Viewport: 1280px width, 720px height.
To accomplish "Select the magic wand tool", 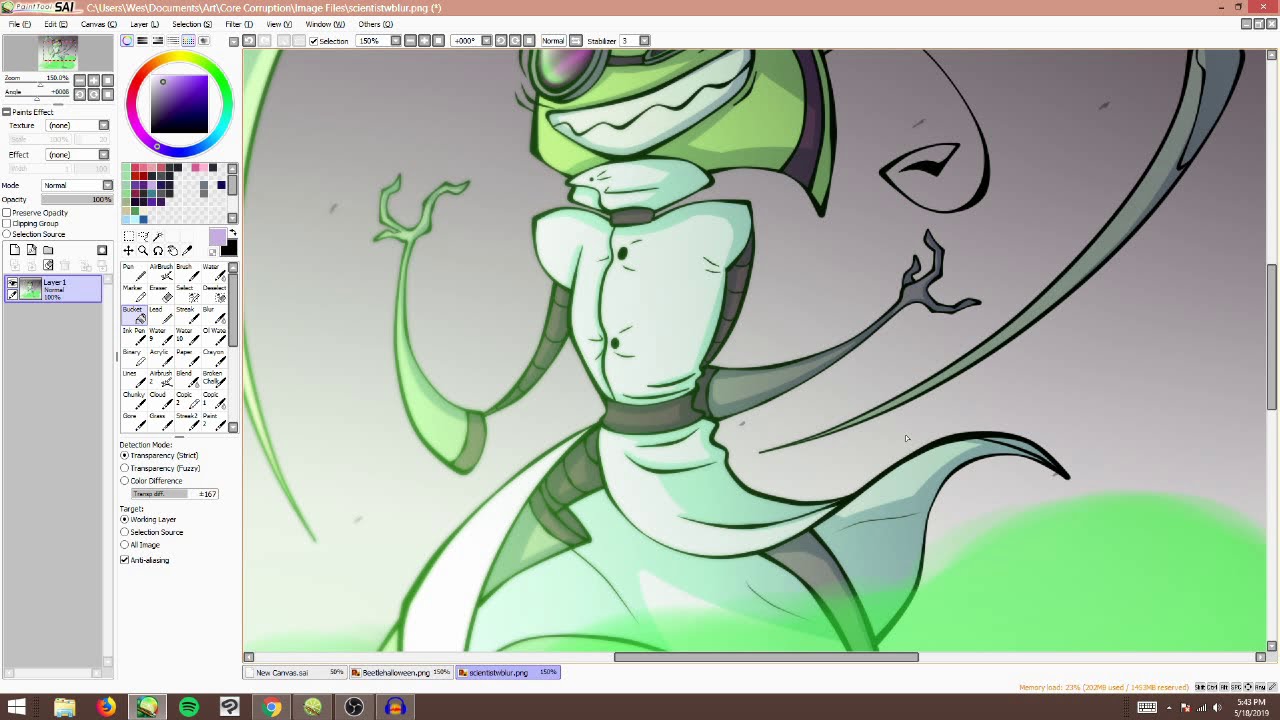I will tap(158, 236).
